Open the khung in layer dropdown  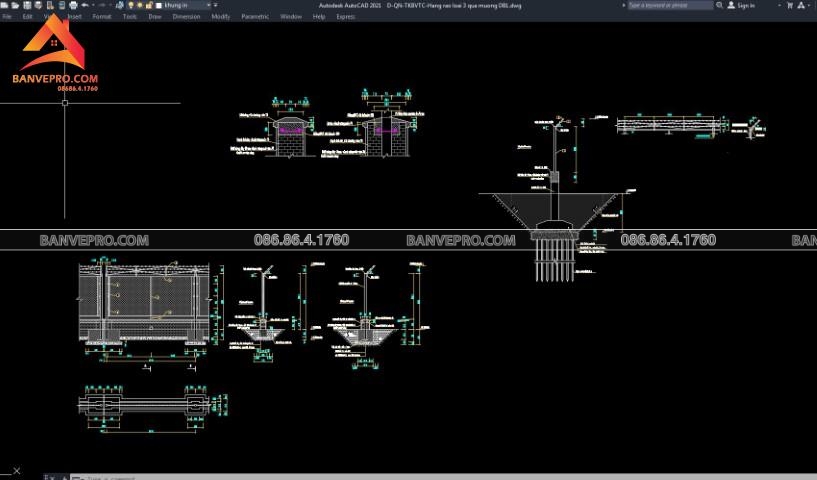(x=209, y=5)
